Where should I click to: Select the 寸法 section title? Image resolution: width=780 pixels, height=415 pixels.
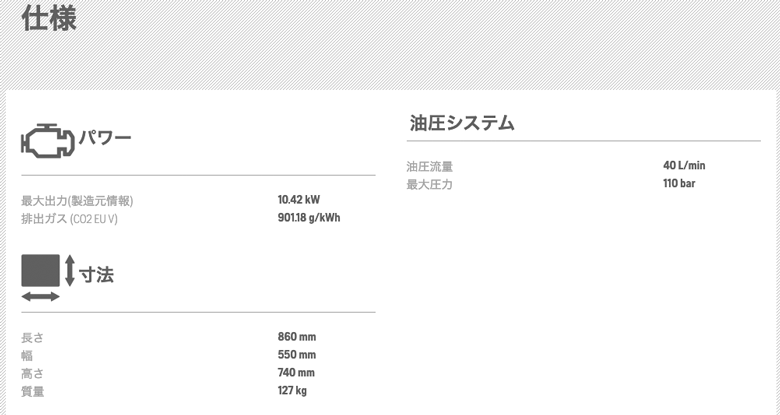[97, 274]
